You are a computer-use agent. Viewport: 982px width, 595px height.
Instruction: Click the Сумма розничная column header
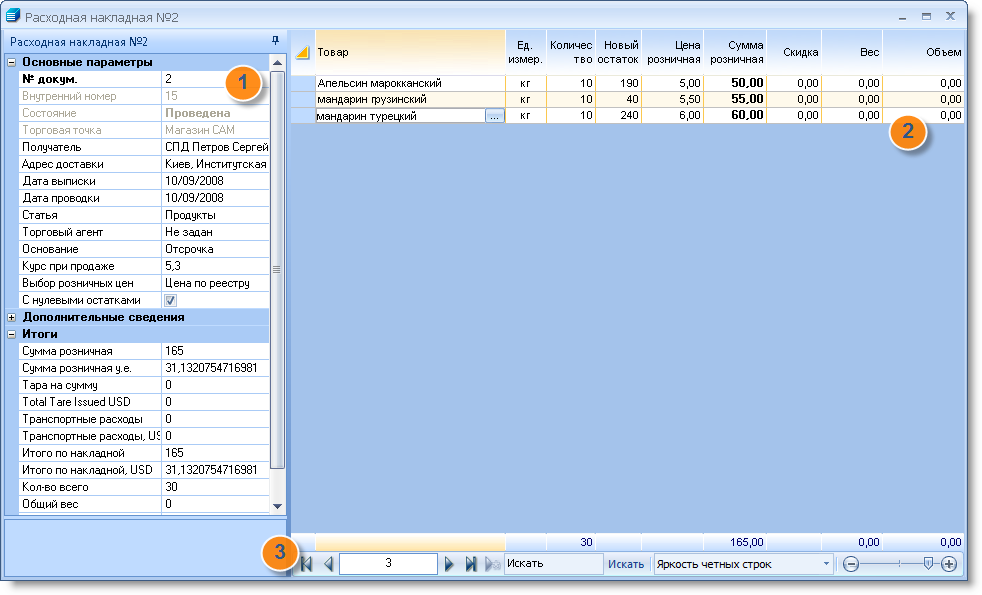(x=735, y=53)
